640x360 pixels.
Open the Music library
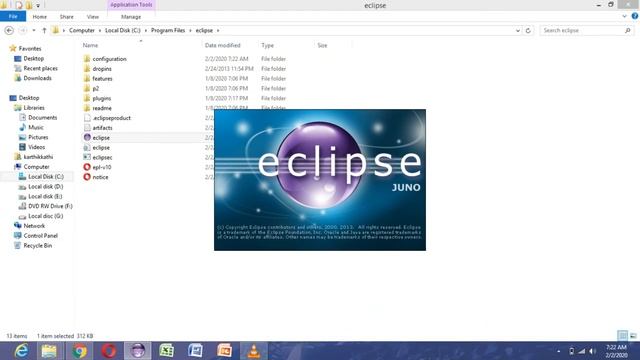(x=36, y=127)
